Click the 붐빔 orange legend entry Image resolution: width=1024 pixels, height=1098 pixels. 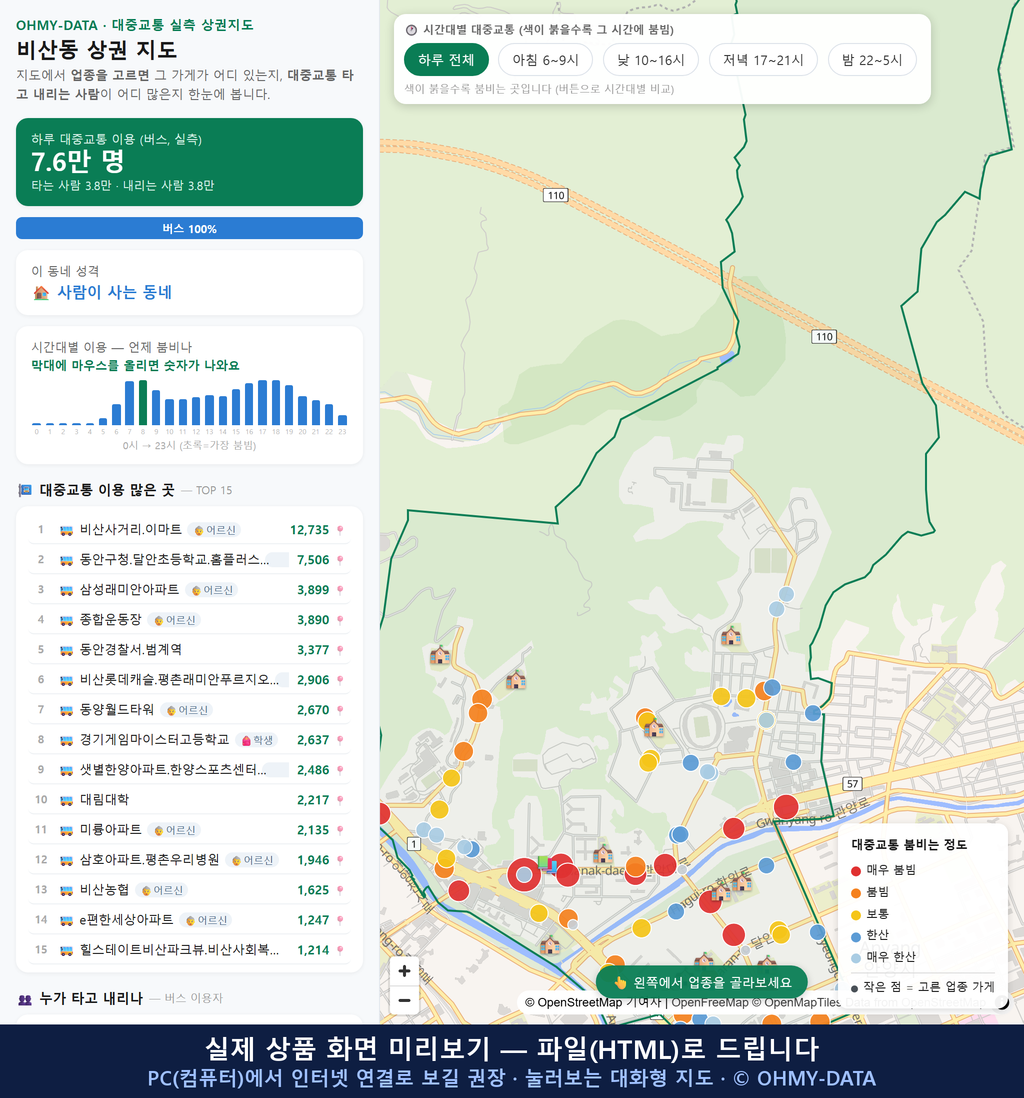(x=870, y=892)
